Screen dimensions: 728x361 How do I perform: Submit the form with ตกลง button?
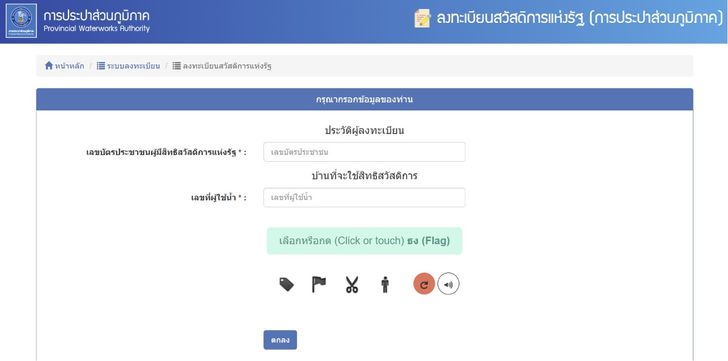click(x=280, y=340)
